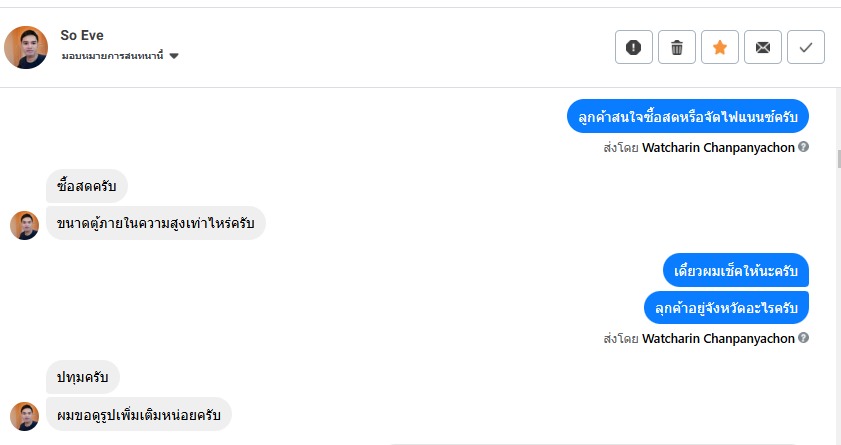Click small avatar beside ผมขอดูรูปเพิ่มเติม message
The width and height of the screenshot is (841, 445).
click(x=25, y=416)
